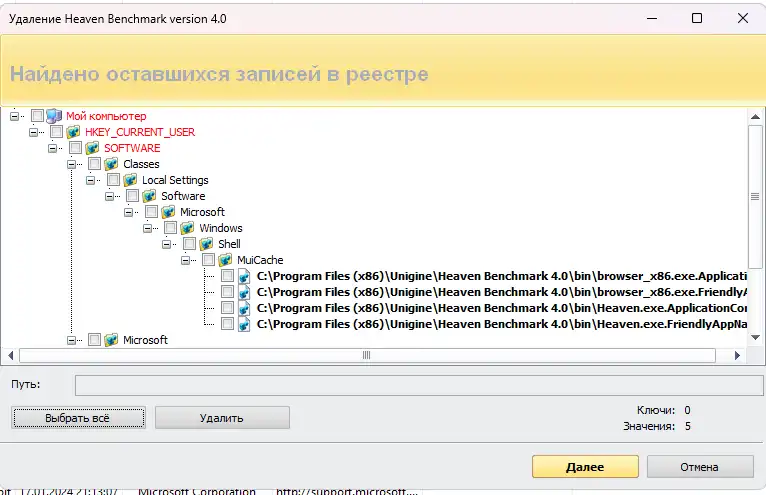
Task: Select checkbox for Heaven.exe.ApplicationCo value
Action: 227,308
